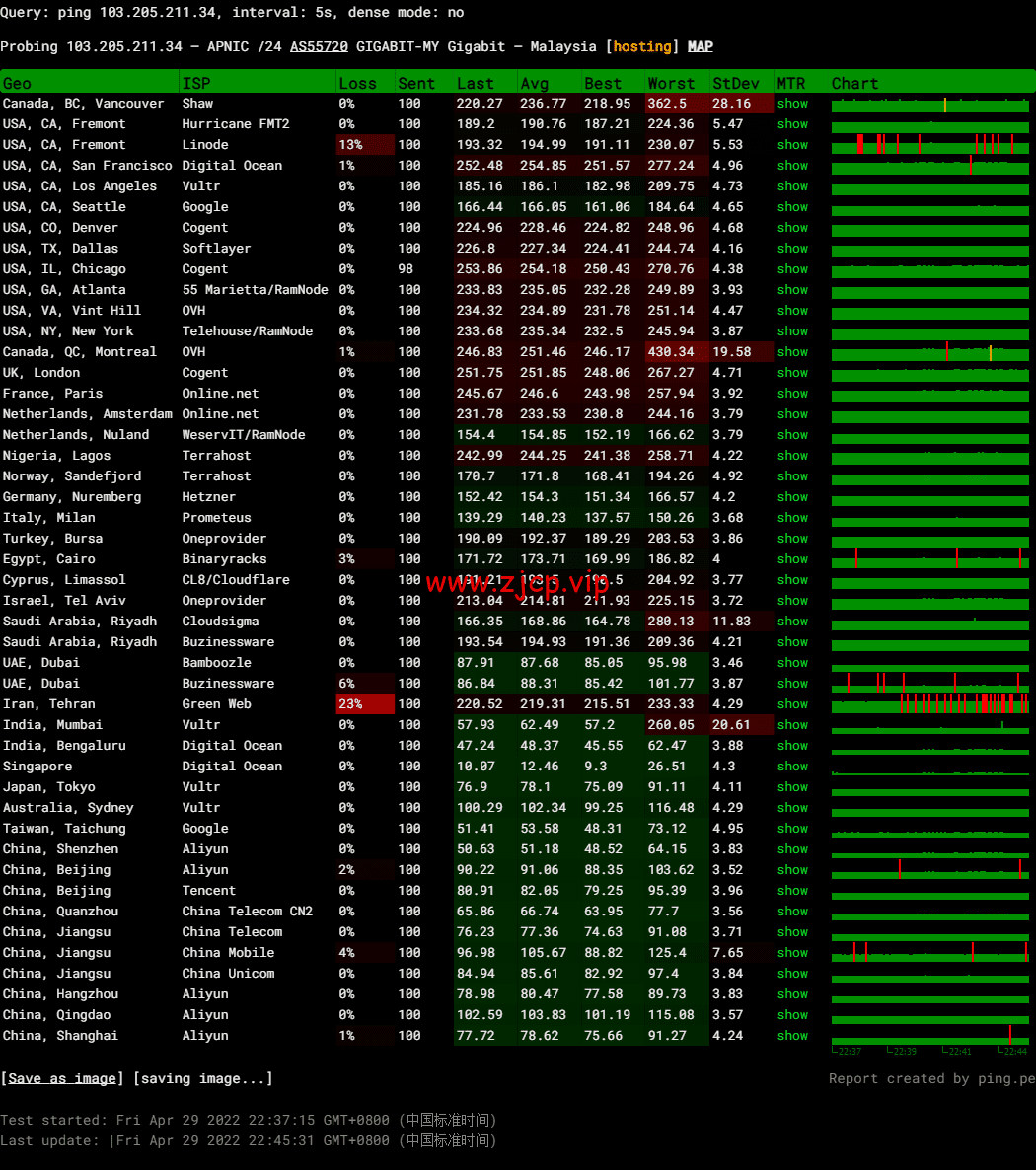Click the UAE Dubai Buzinessware chart
This screenshot has width=1036, height=1170.
[930, 682]
